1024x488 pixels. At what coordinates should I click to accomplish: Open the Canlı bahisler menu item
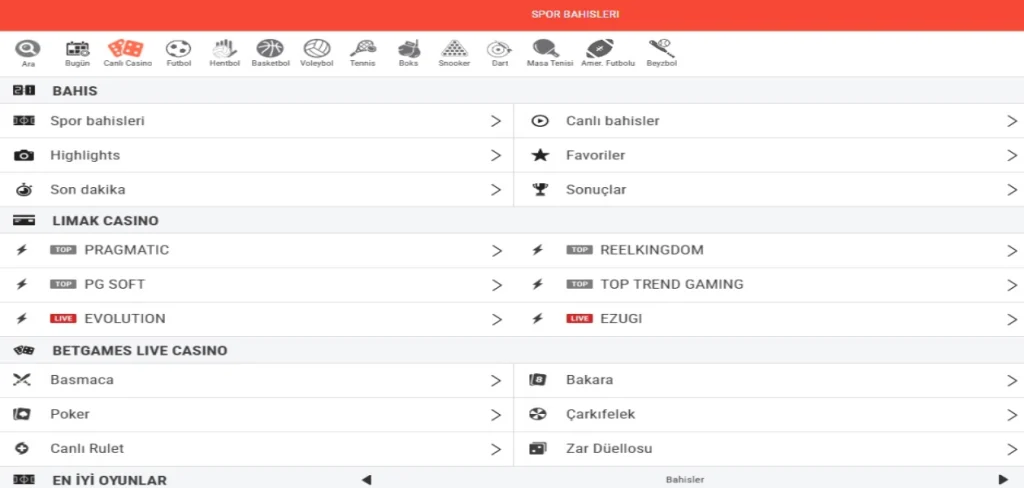(612, 121)
